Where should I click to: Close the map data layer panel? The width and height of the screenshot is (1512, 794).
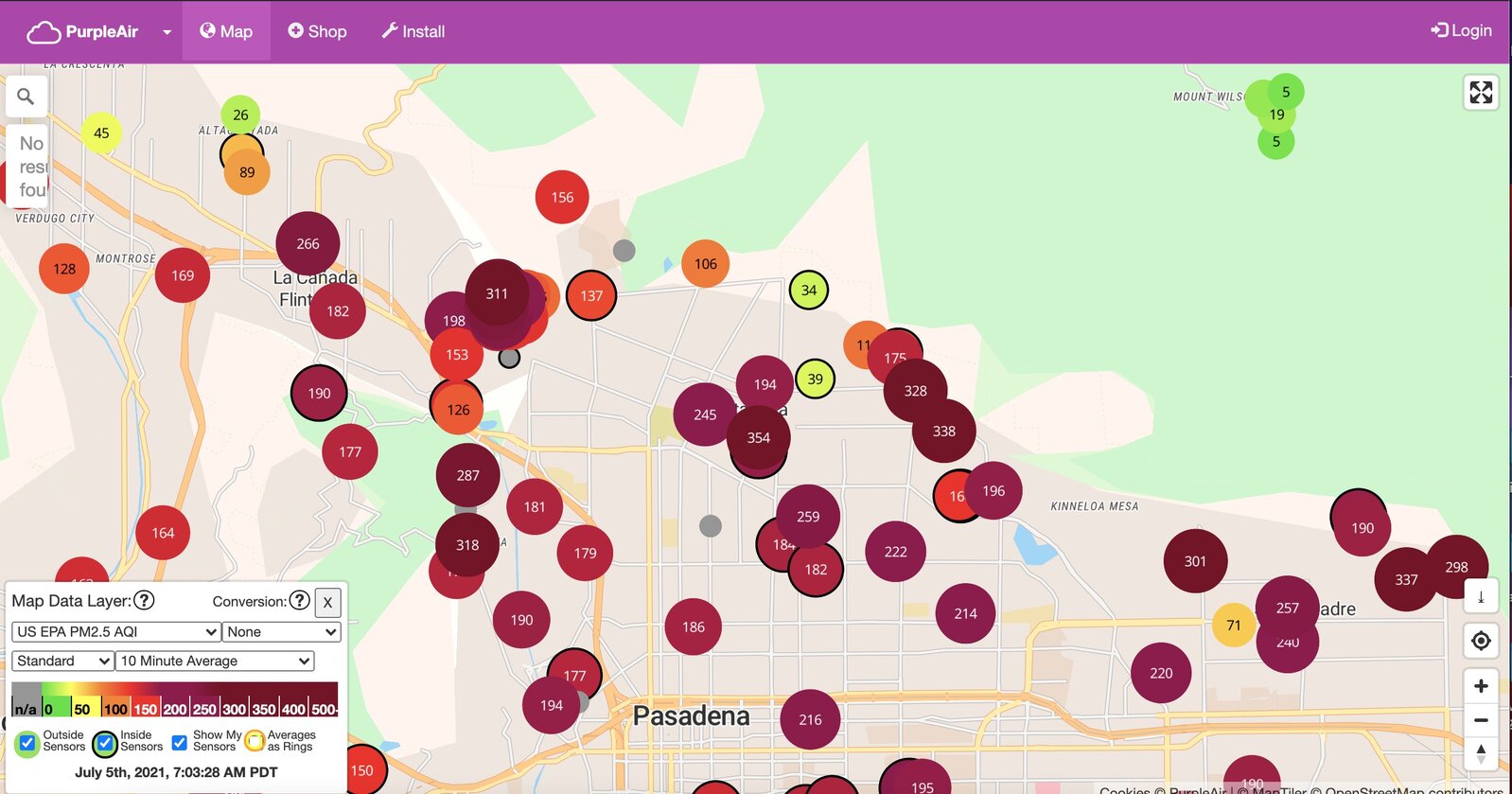[327, 602]
